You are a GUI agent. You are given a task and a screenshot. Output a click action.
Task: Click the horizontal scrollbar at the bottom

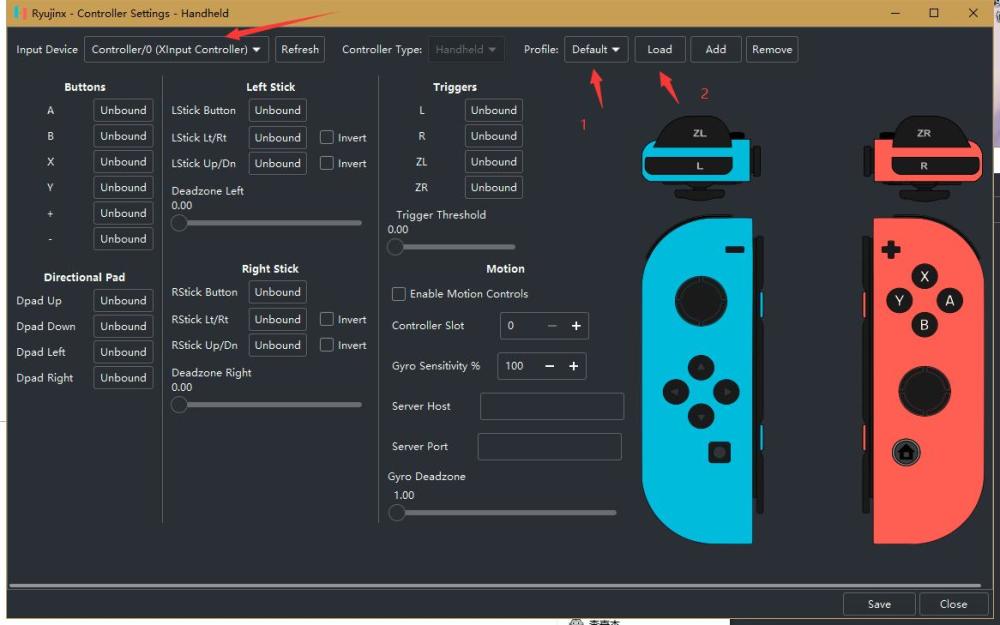pos(495,585)
